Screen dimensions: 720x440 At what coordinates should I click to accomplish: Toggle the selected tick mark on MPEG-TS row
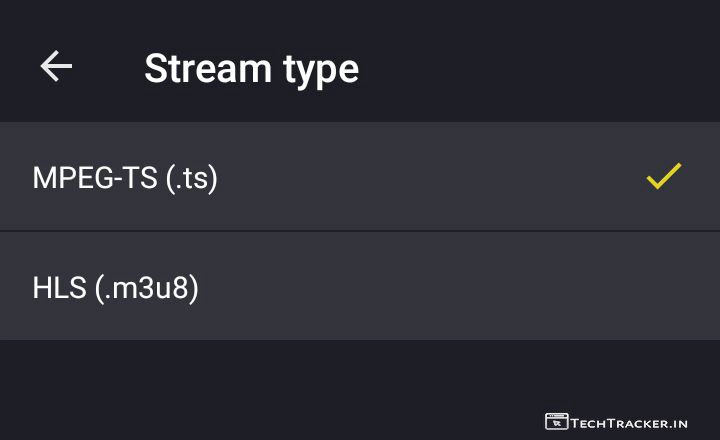click(663, 177)
